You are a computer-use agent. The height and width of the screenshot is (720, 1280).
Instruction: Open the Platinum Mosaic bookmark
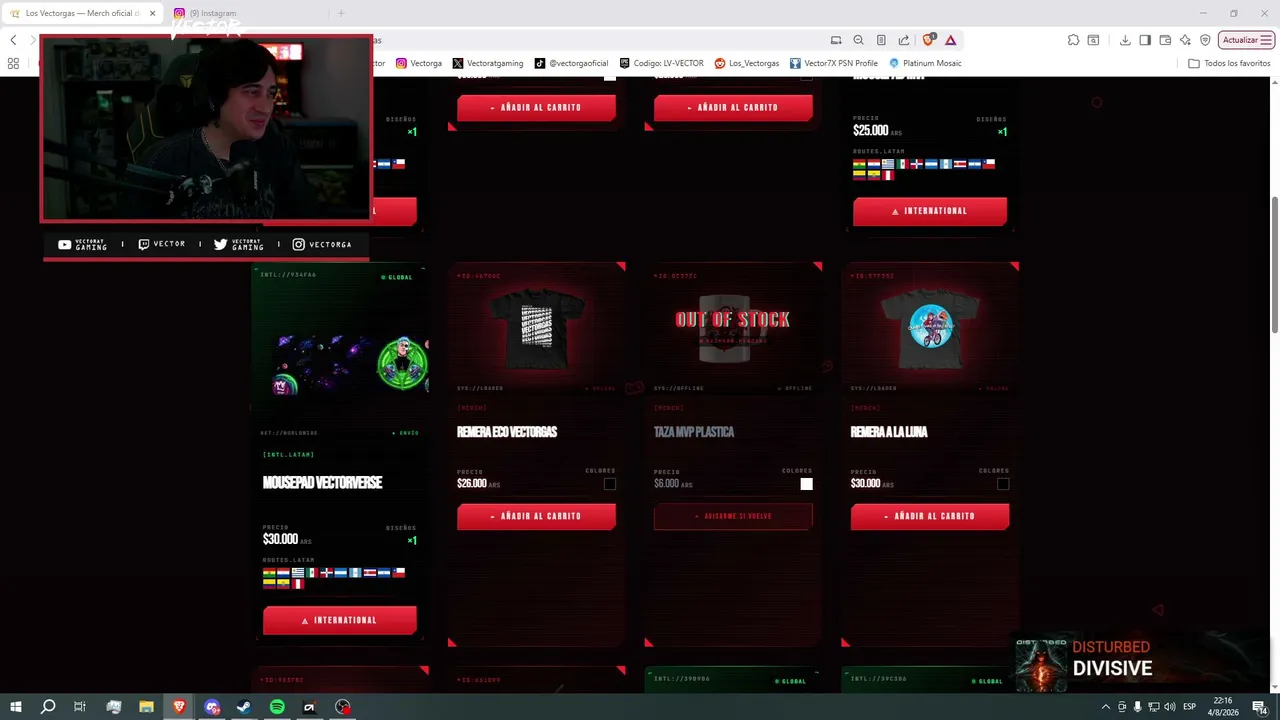click(x=925, y=63)
